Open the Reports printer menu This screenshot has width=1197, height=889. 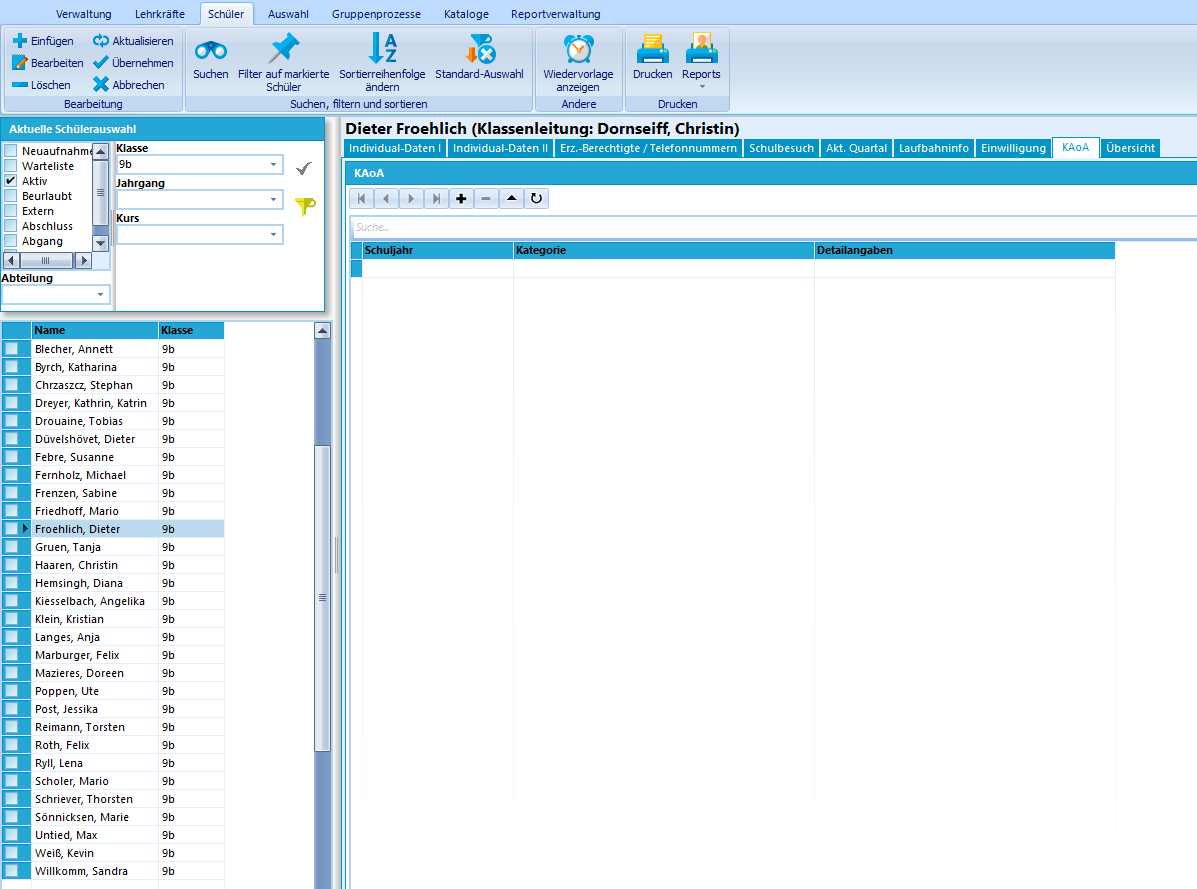point(702,49)
